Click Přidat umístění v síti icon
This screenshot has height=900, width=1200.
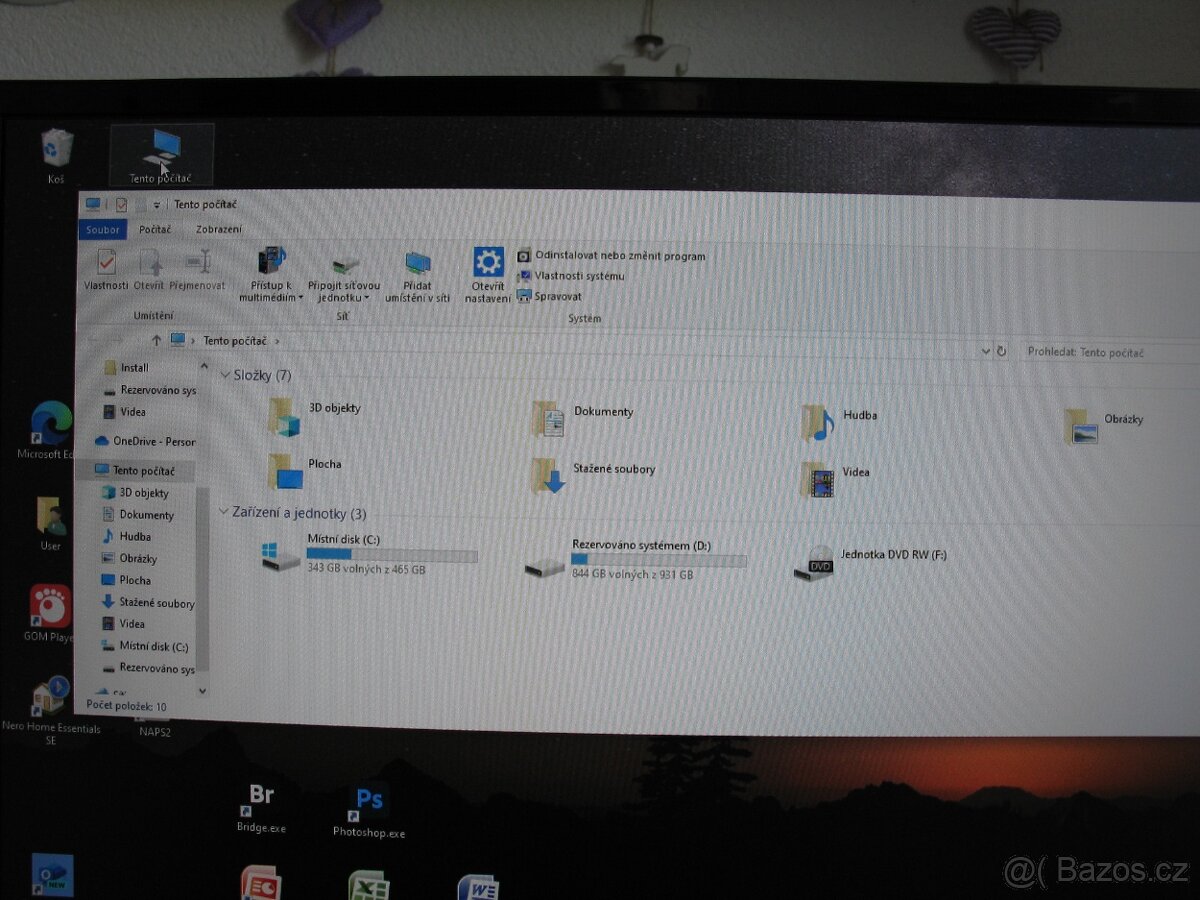[x=417, y=266]
